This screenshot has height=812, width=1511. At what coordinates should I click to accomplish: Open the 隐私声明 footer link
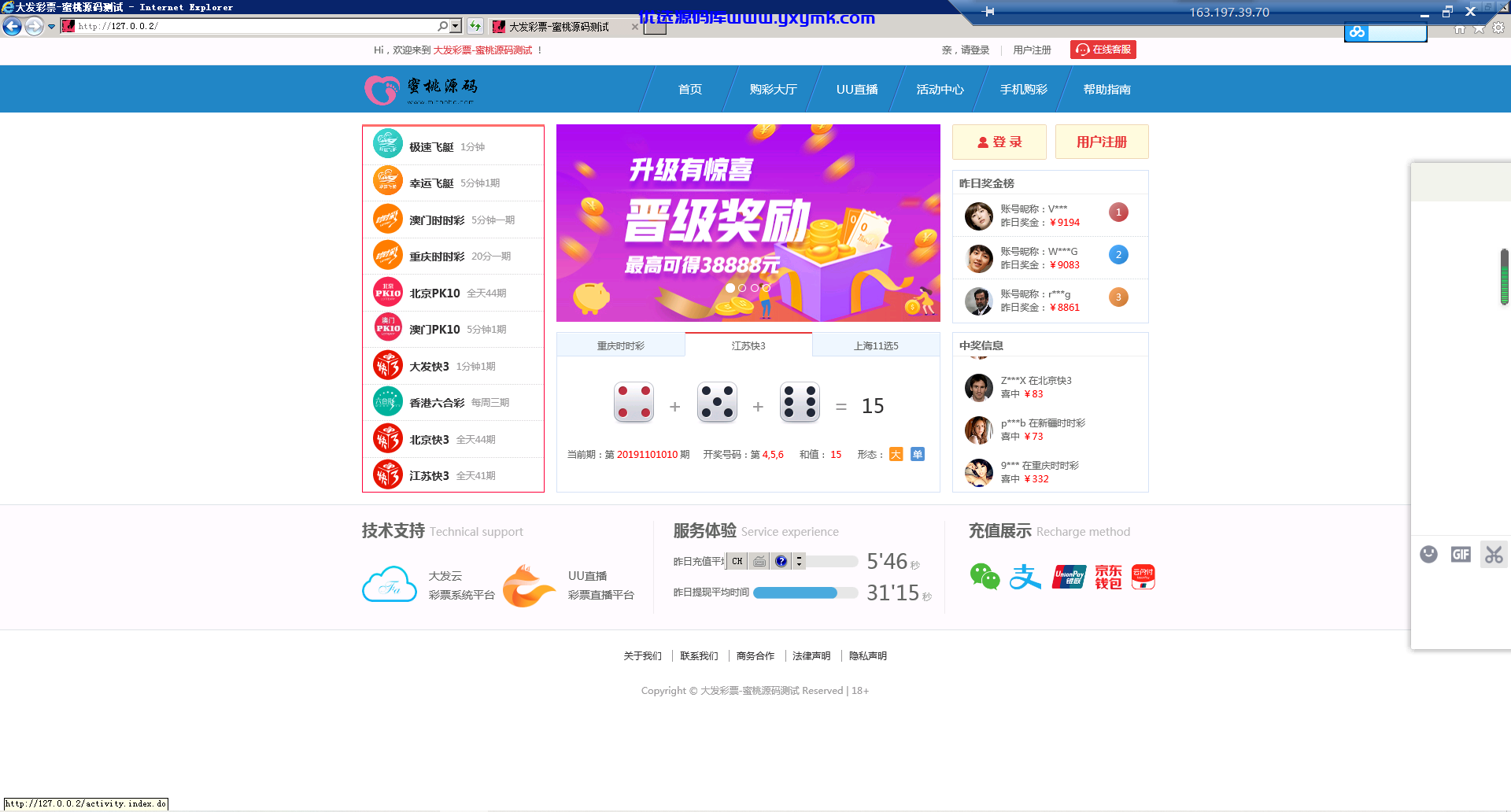868,655
